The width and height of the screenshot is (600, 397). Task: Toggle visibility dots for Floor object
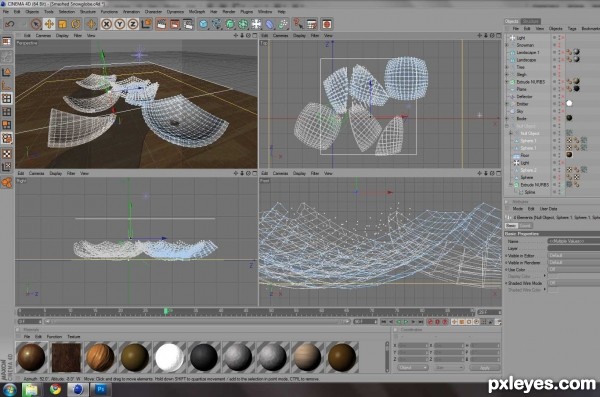tap(559, 155)
